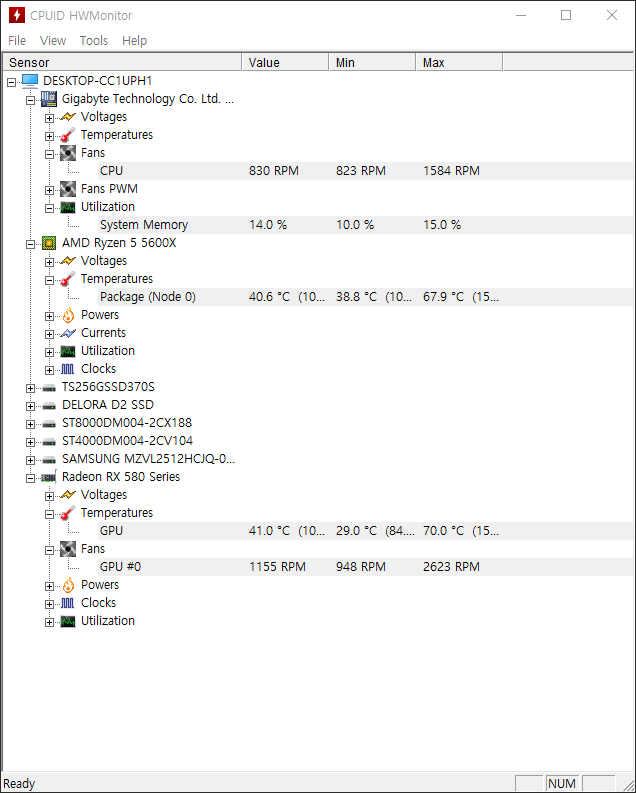
Task: Click the drive icon beside DELORA D2 SSD
Action: tap(49, 406)
